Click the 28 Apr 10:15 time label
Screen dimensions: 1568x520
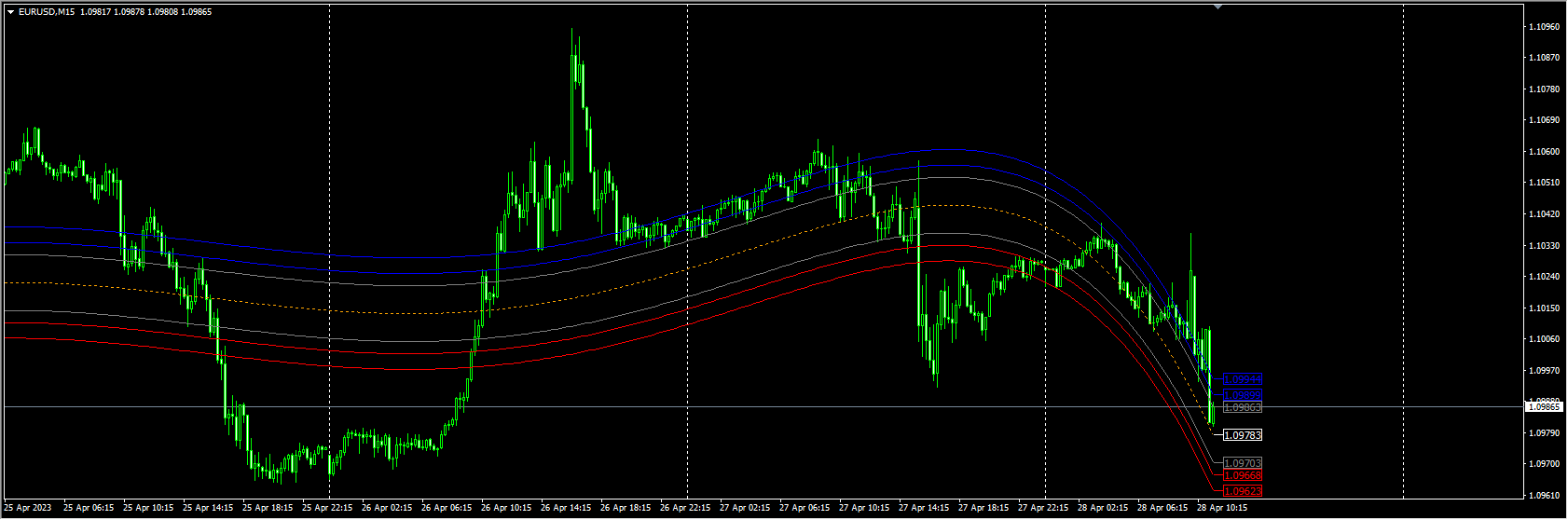point(1222,508)
